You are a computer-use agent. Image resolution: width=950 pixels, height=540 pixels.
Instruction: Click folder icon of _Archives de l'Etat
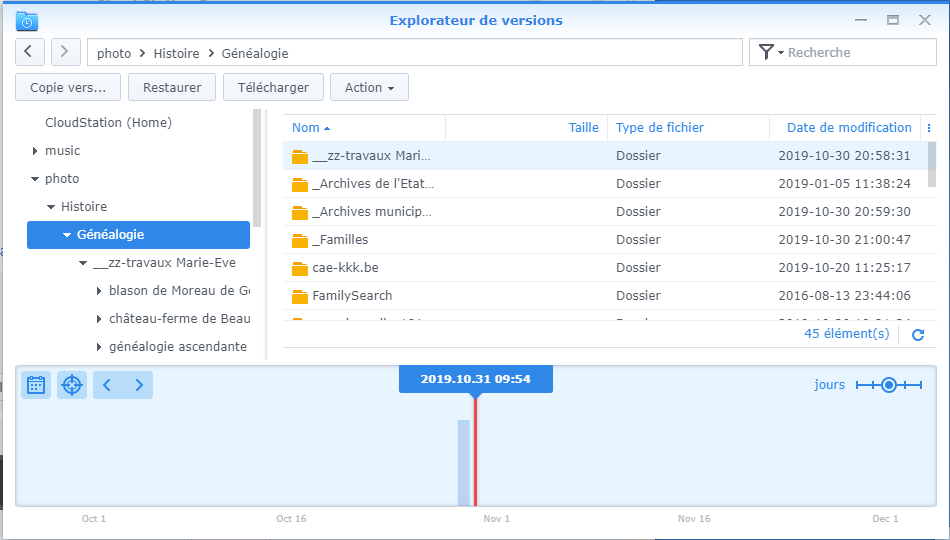300,184
